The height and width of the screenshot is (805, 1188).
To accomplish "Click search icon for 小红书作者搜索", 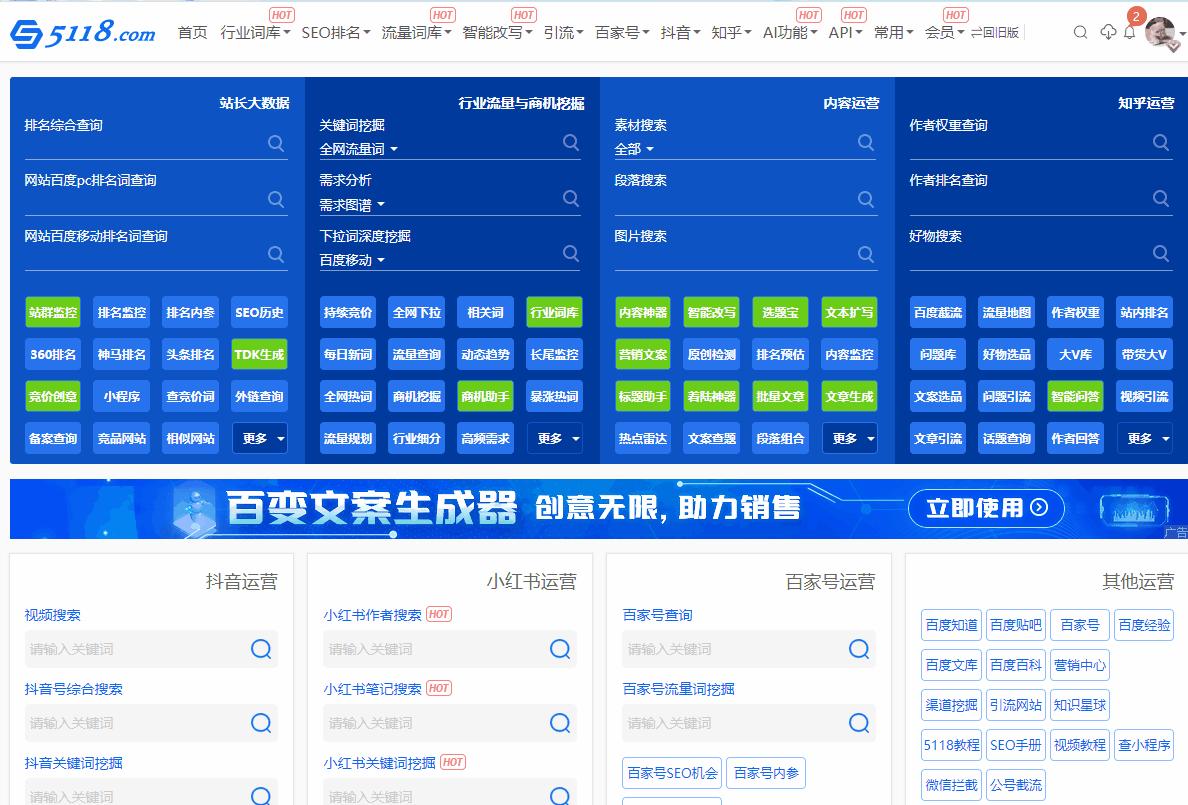I will point(560,649).
